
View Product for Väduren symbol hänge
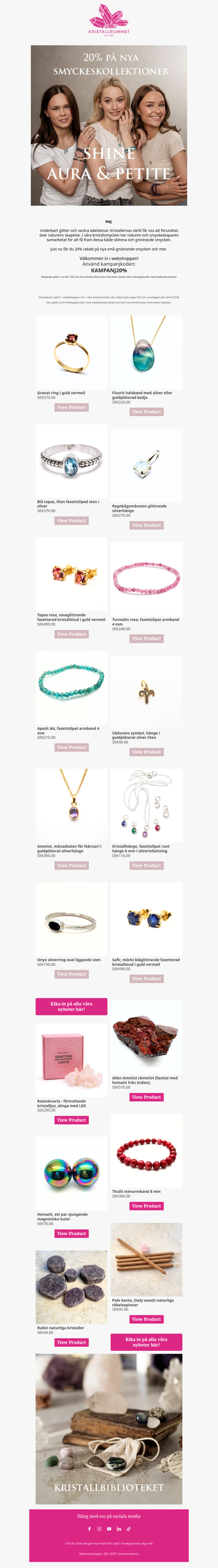pos(147,752)
